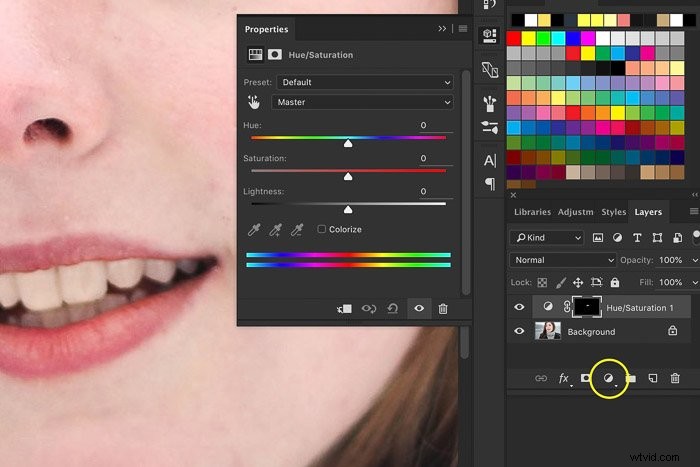Viewport: 700px width, 467px height.
Task: Open the fx layer styles menu
Action: coord(564,379)
